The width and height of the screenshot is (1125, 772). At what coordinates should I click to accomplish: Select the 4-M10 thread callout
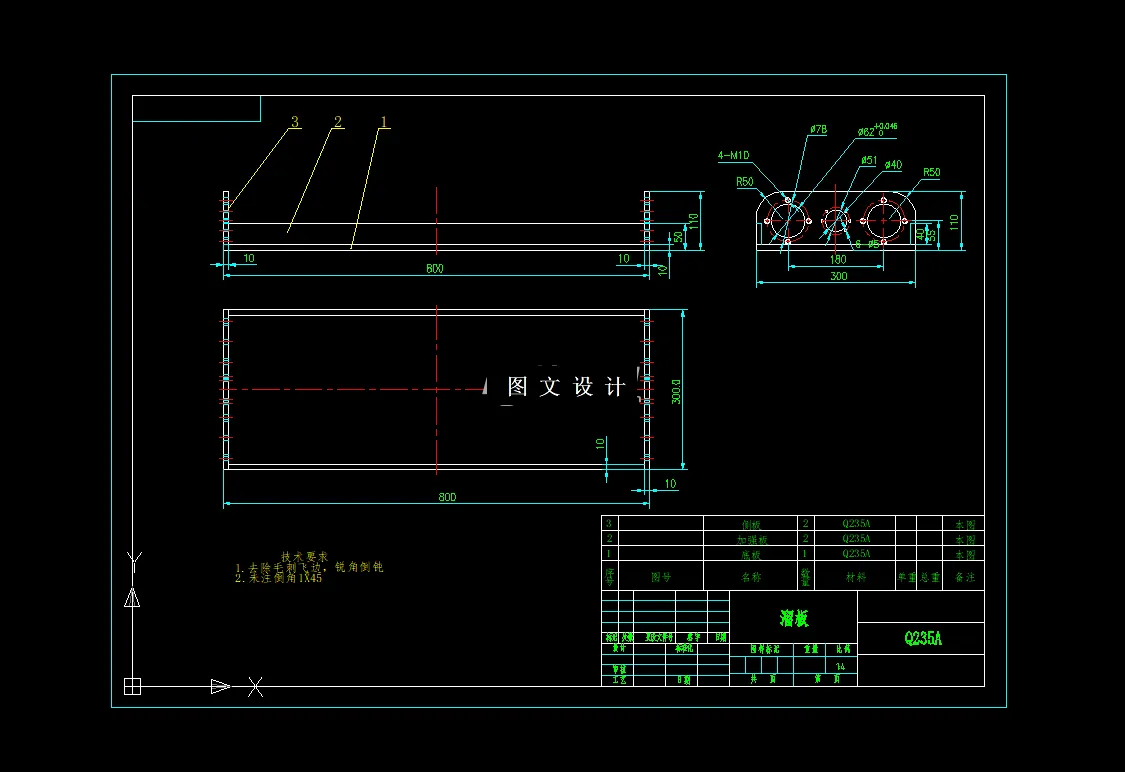click(735, 155)
